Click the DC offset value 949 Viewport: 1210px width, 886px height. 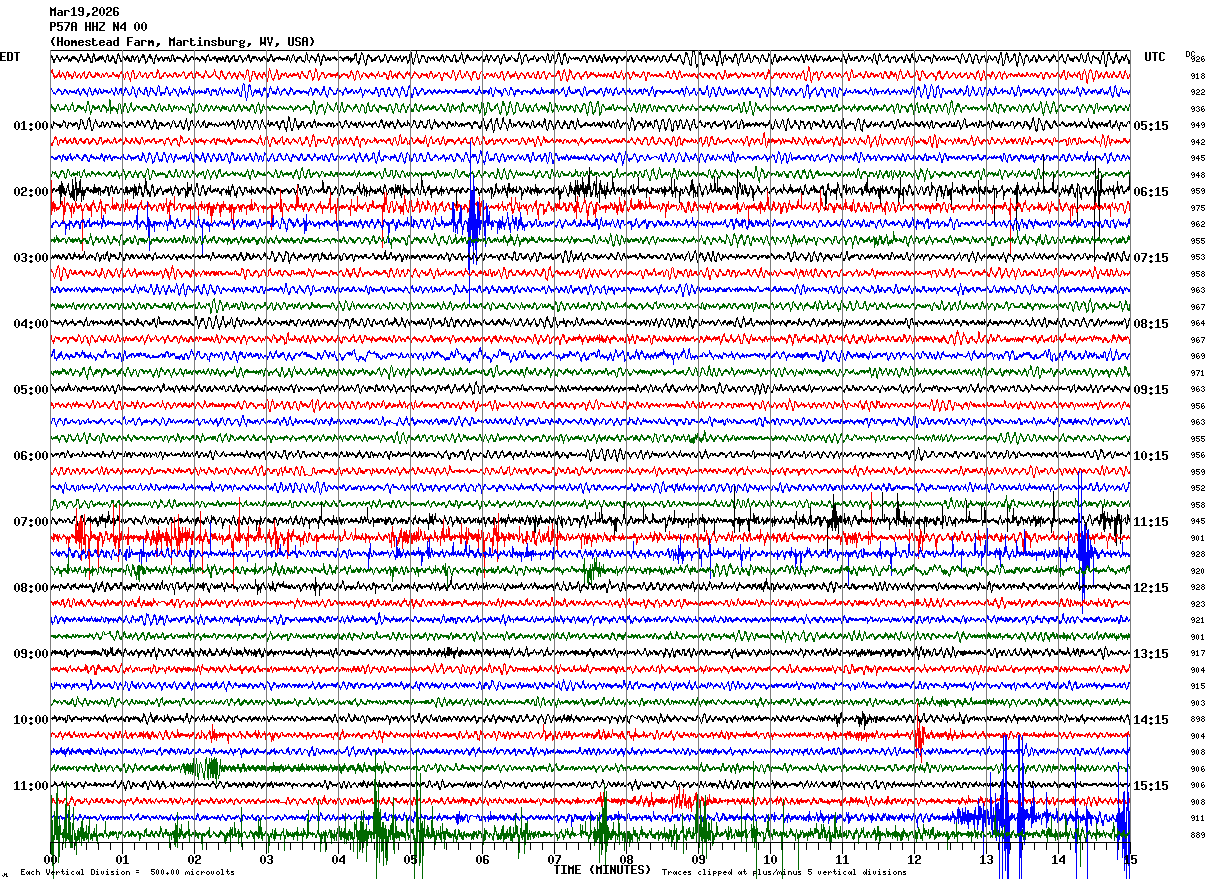coord(1197,126)
